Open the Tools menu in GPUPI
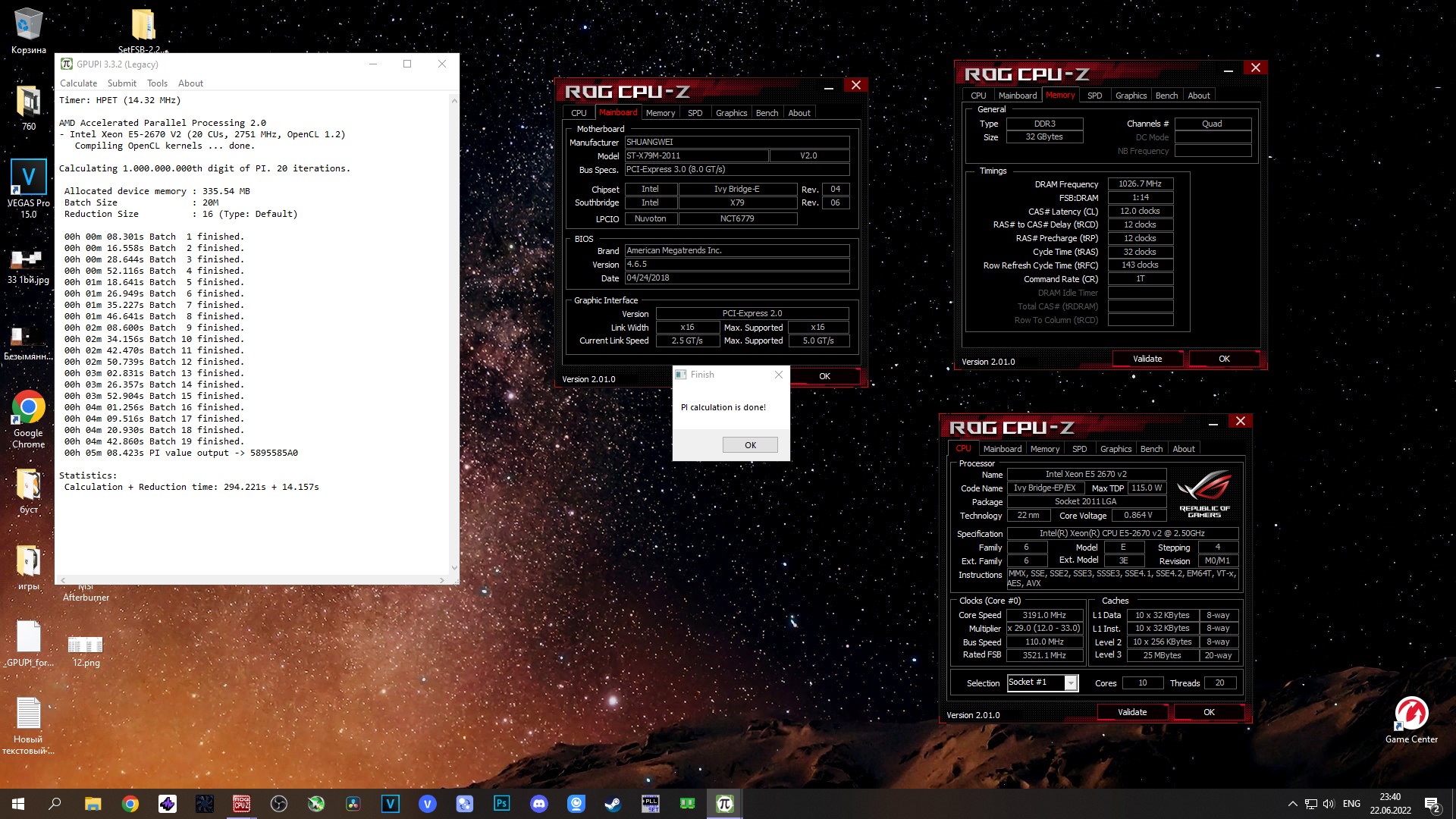This screenshot has width=1456, height=819. tap(157, 83)
